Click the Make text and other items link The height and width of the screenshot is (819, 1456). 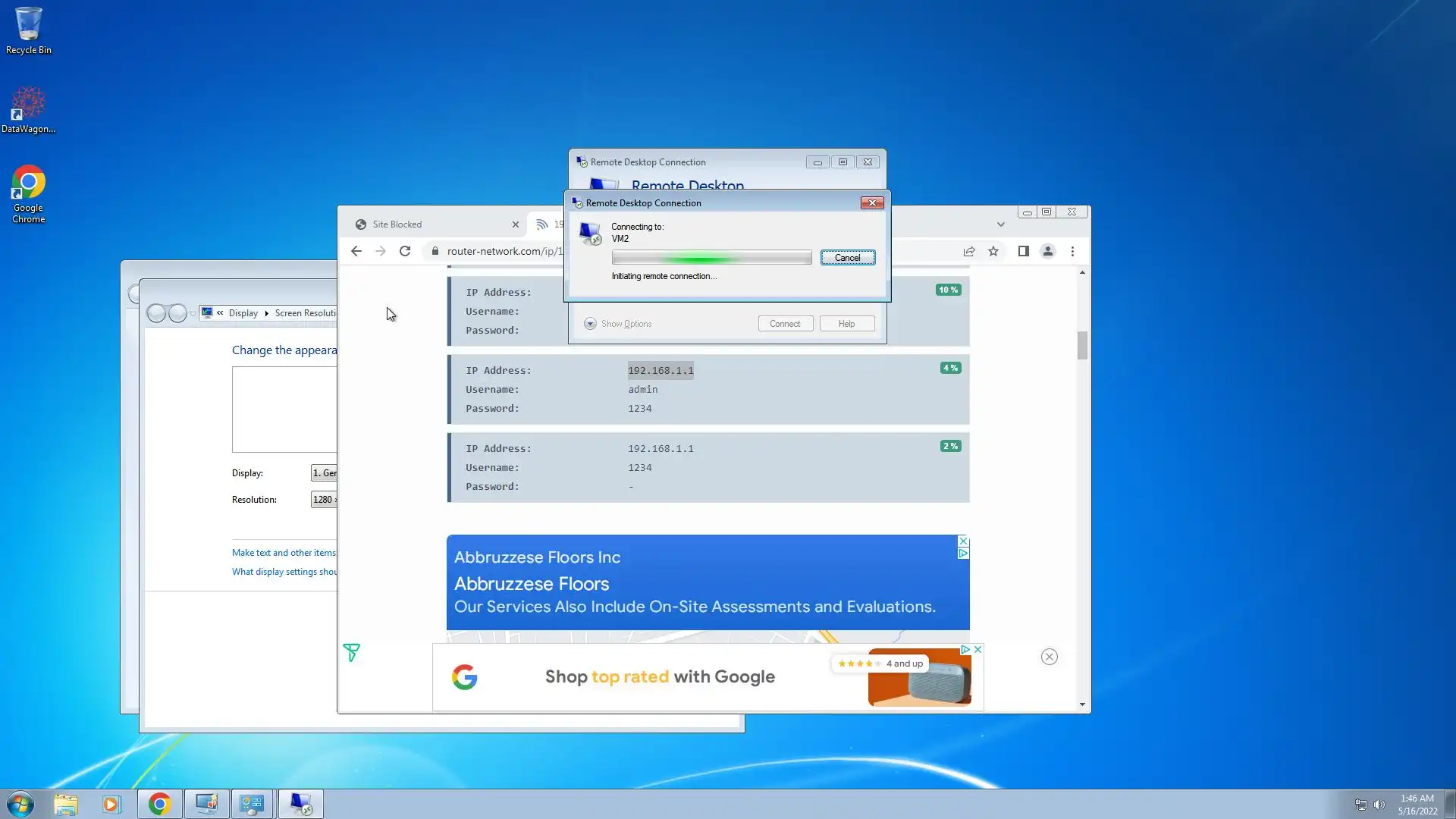coord(284,553)
